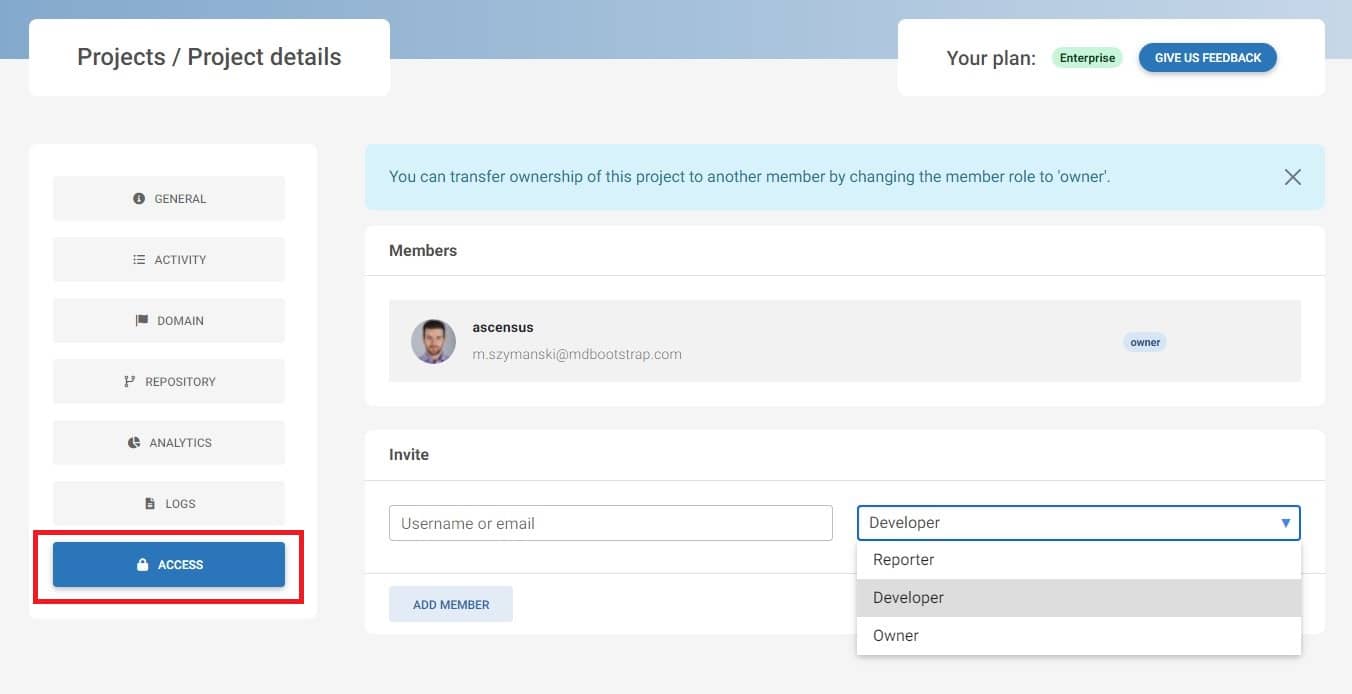Switch to the Analytics section
The image size is (1352, 694).
(x=169, y=443)
